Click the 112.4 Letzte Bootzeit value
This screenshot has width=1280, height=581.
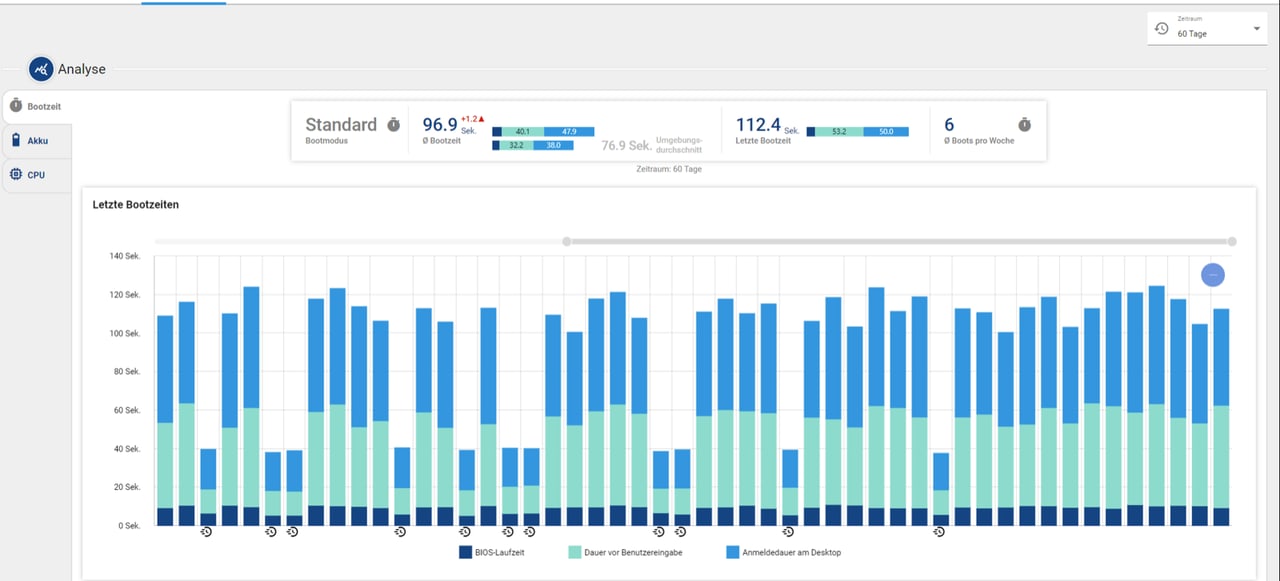(758, 125)
